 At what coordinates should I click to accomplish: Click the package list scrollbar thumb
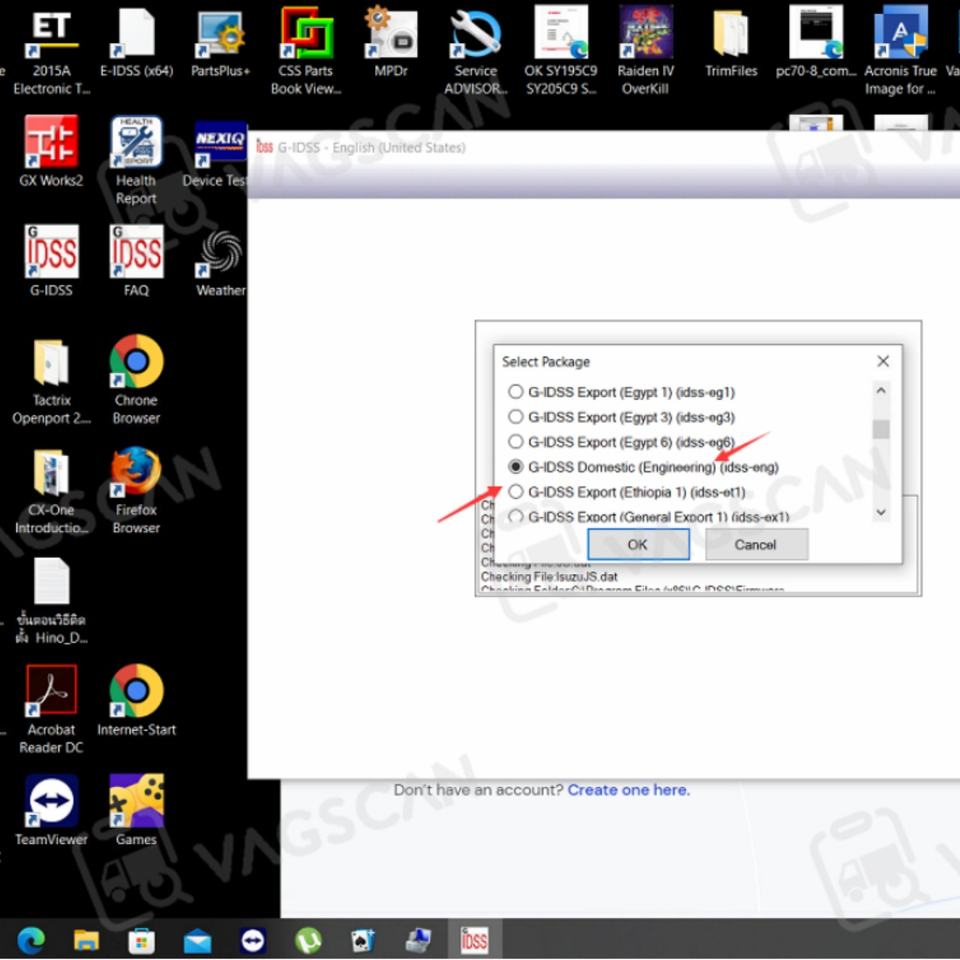tap(881, 429)
